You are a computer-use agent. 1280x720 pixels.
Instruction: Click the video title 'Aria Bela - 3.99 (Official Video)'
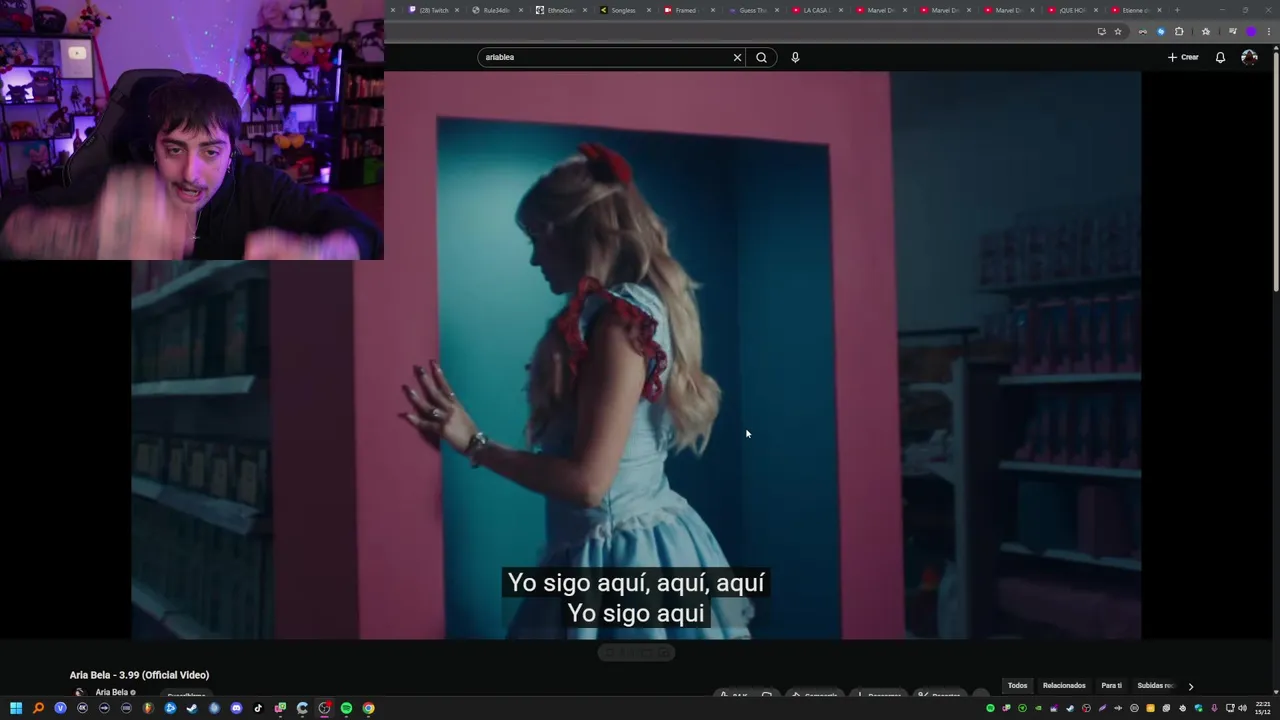[x=139, y=675]
